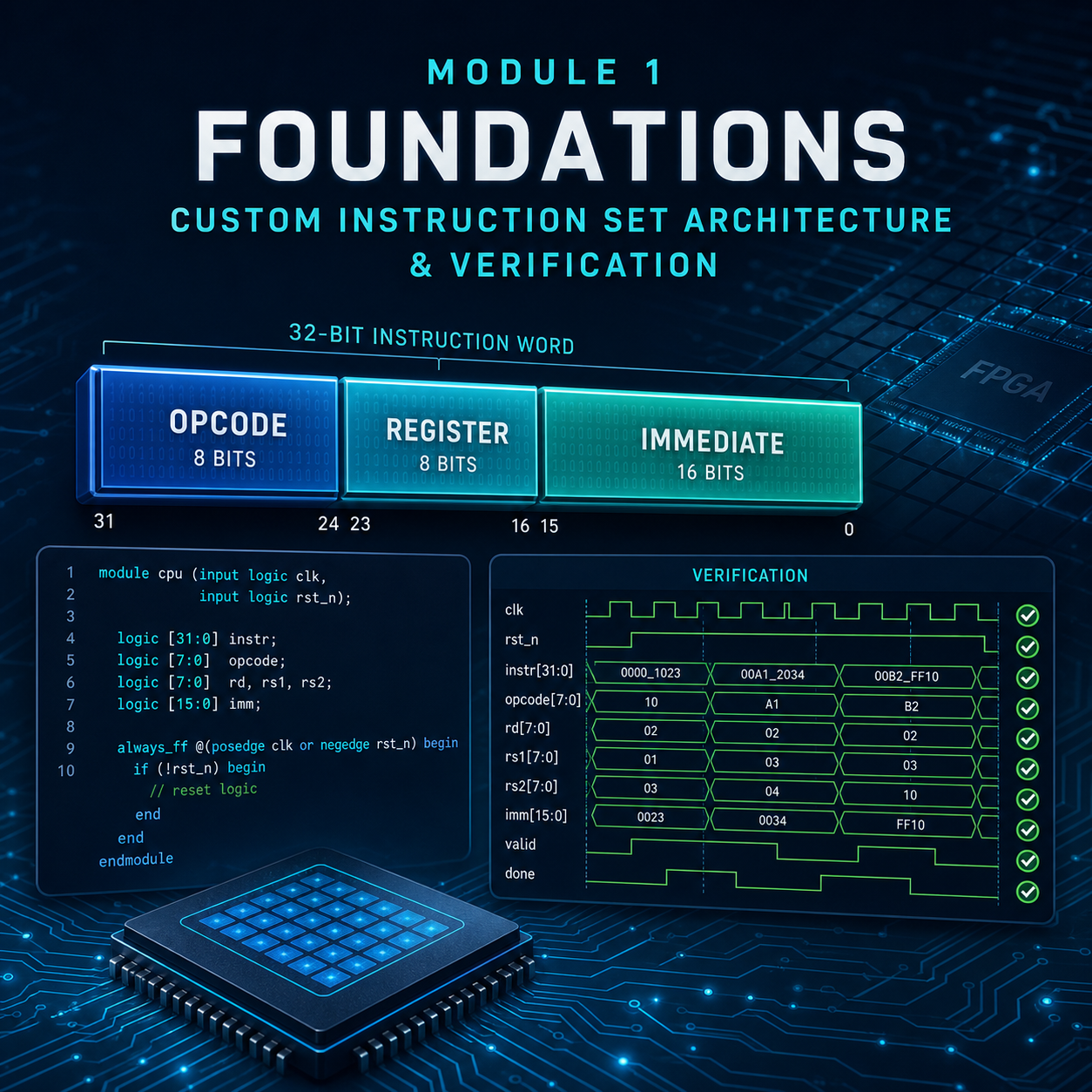Click the checkmark beside the done signal
1092x1092 pixels.
(x=1028, y=892)
